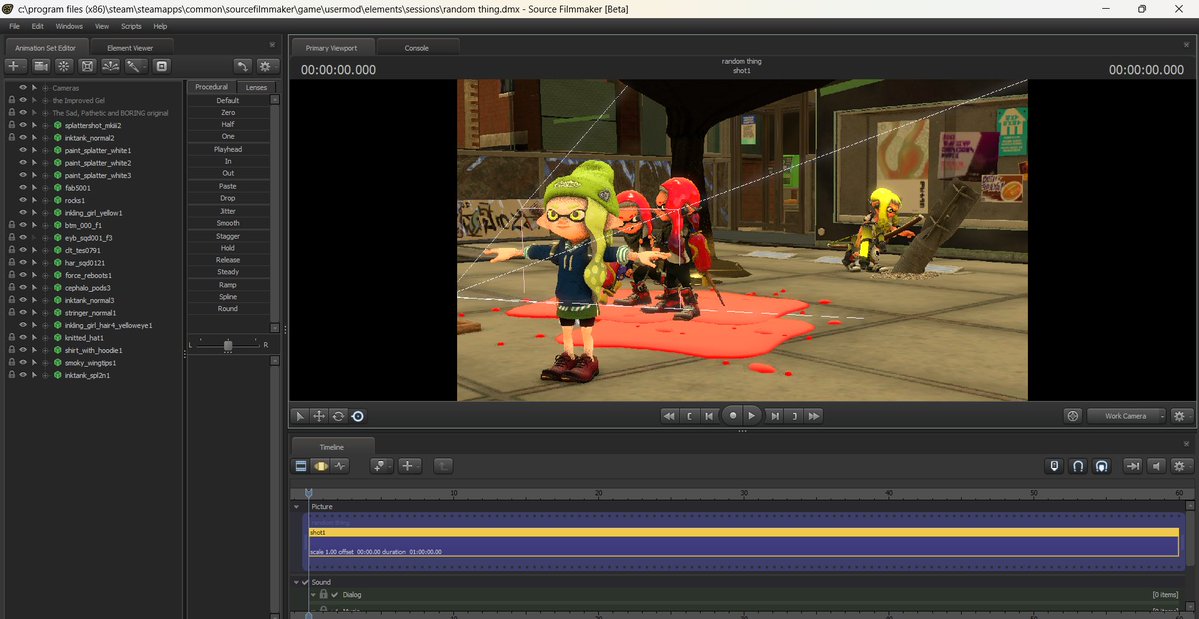Viewport: 1199px width, 619px height.
Task: Apply the Default procedural preset
Action: [228, 100]
